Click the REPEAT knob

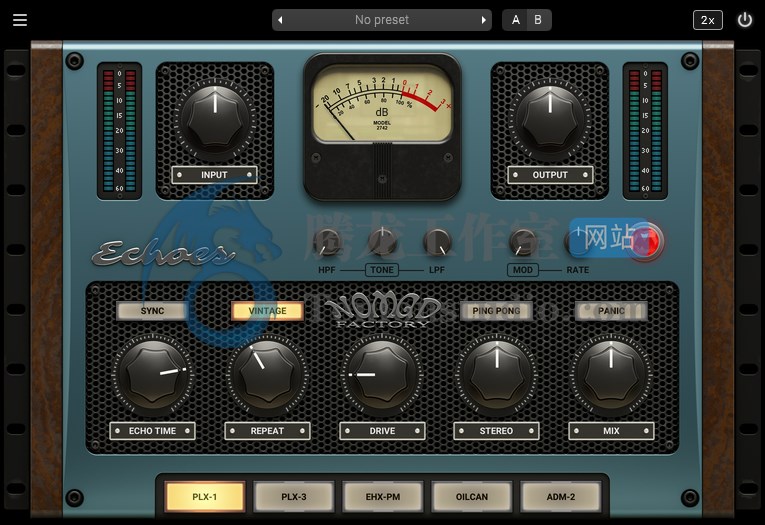267,374
